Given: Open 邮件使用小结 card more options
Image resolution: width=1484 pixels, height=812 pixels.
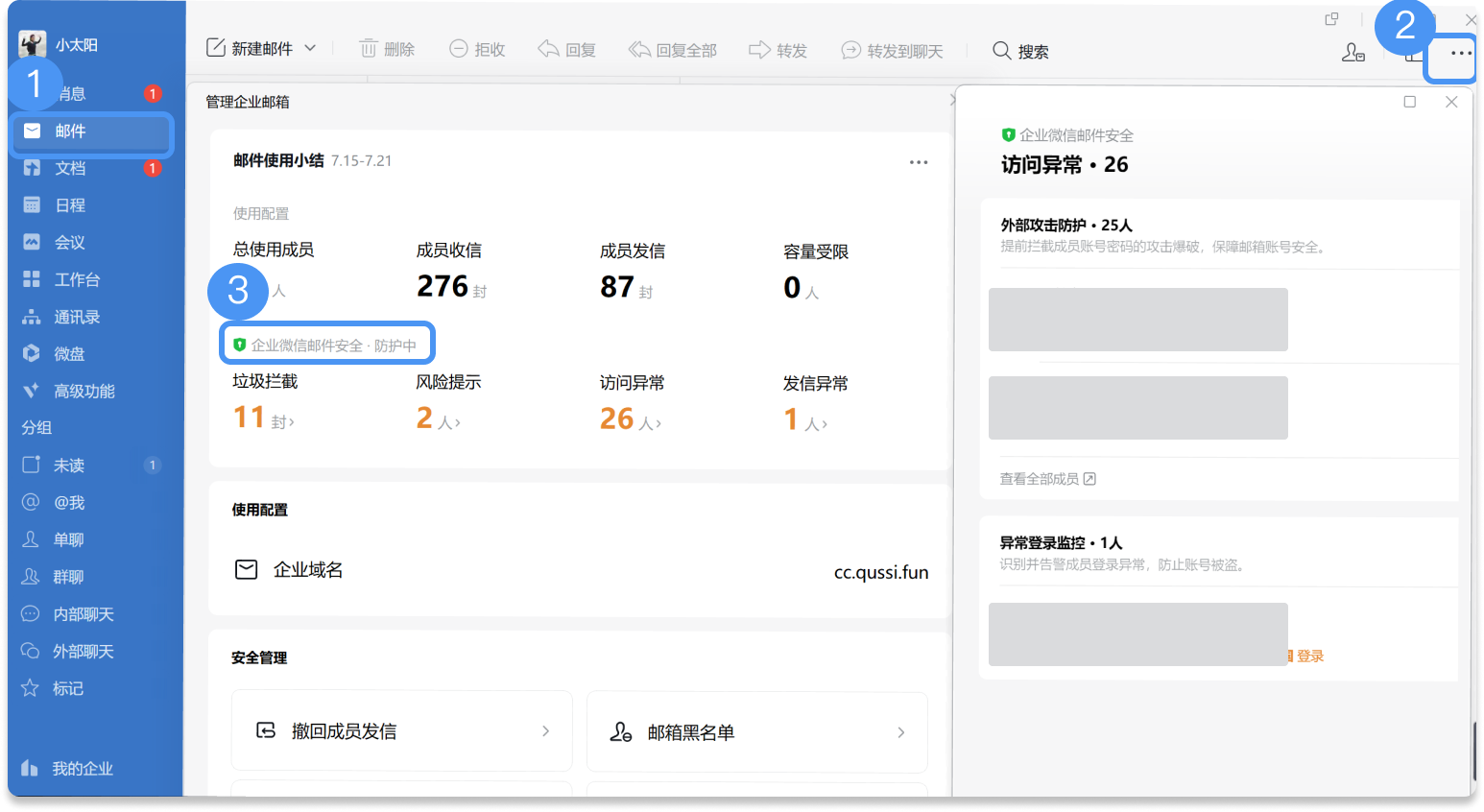Looking at the screenshot, I should point(919,162).
